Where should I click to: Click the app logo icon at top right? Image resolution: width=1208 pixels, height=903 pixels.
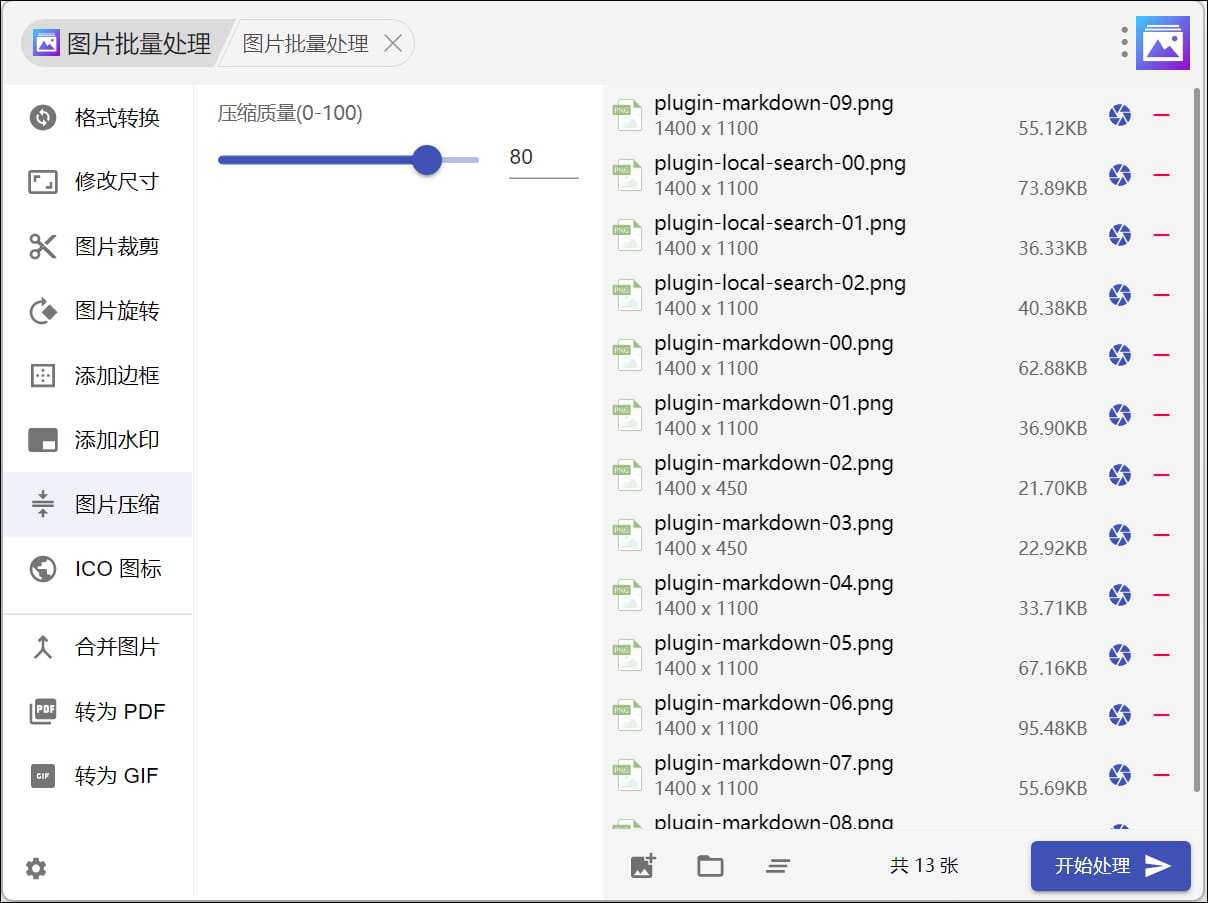[1163, 43]
